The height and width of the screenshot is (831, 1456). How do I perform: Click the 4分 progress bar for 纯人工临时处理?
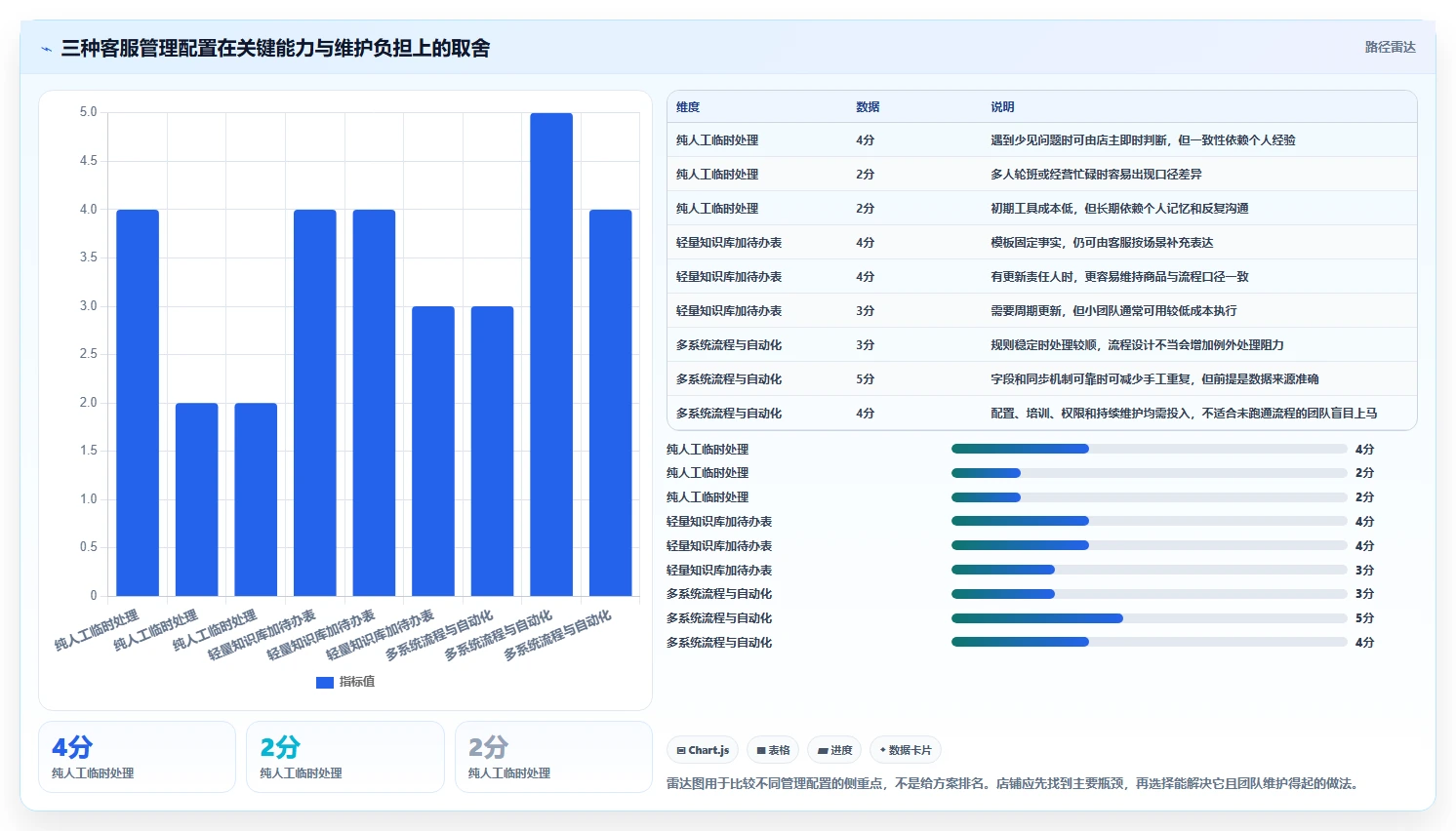tap(1150, 449)
